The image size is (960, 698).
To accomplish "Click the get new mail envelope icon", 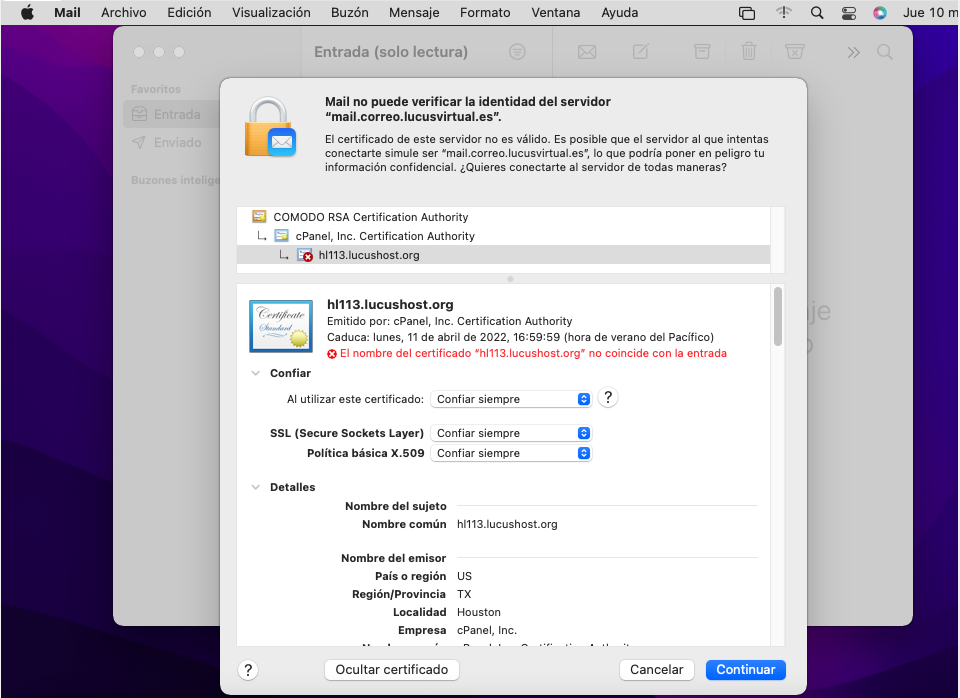I will (587, 52).
